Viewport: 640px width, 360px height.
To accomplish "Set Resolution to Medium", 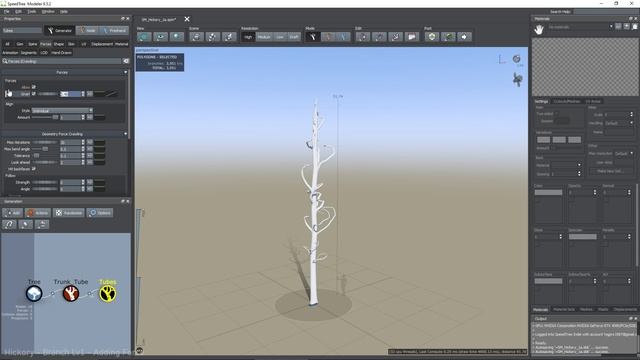I will coord(264,37).
